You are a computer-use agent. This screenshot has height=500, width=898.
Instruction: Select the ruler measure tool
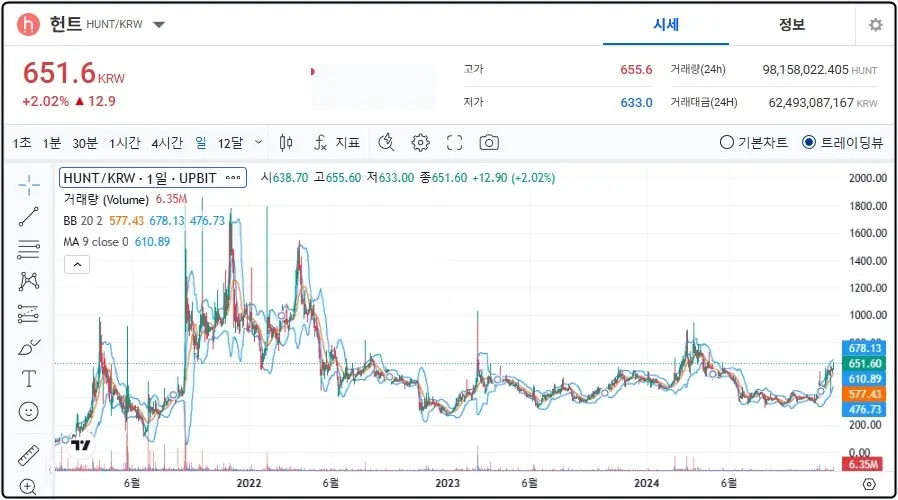pyautogui.click(x=29, y=455)
